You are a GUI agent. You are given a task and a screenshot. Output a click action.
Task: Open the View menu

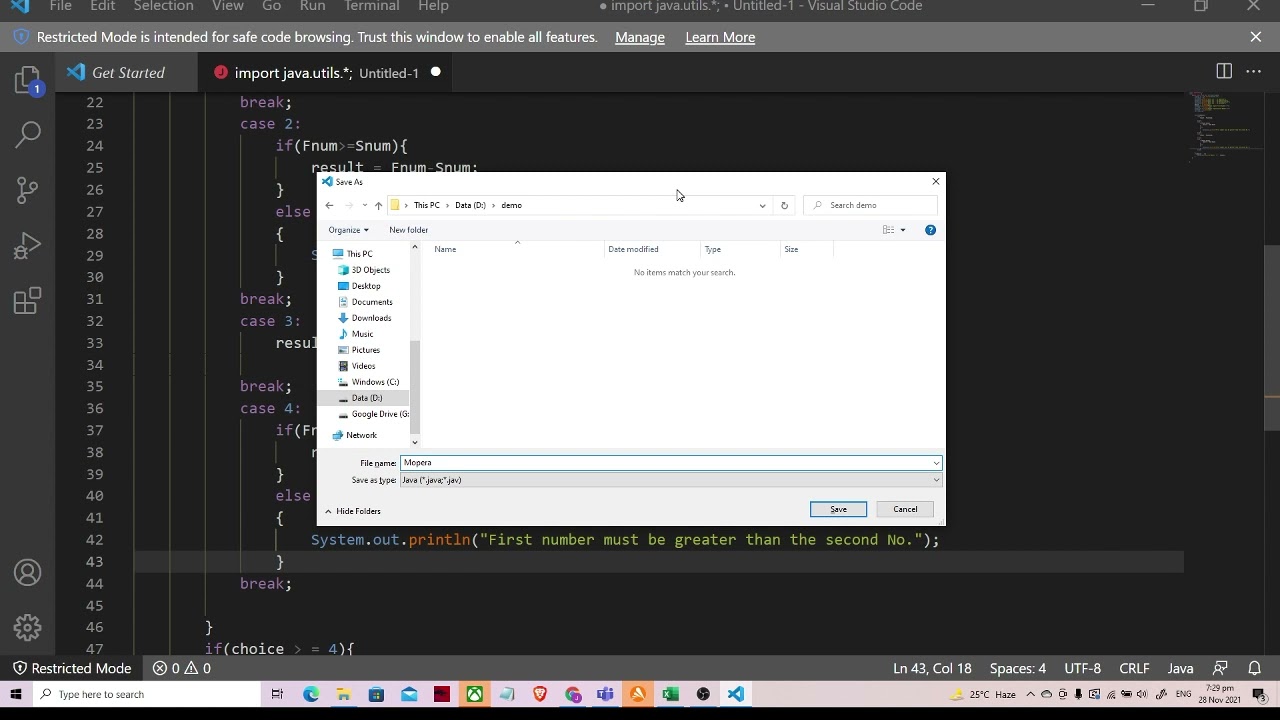pos(228,7)
